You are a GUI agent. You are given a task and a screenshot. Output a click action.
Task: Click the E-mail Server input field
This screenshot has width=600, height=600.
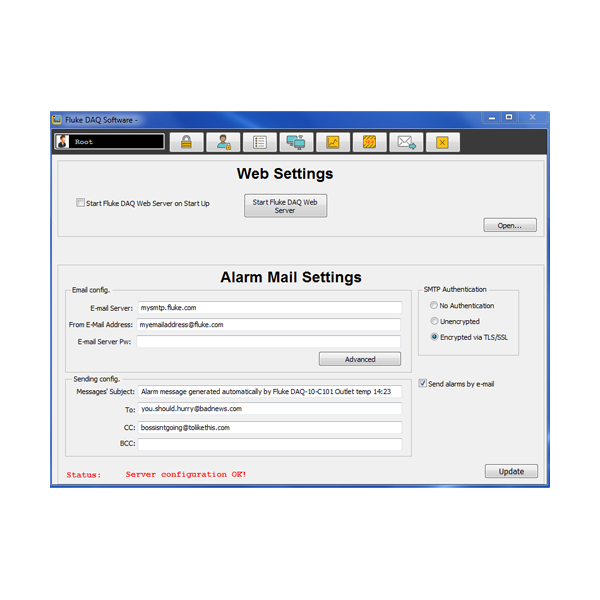[270, 307]
